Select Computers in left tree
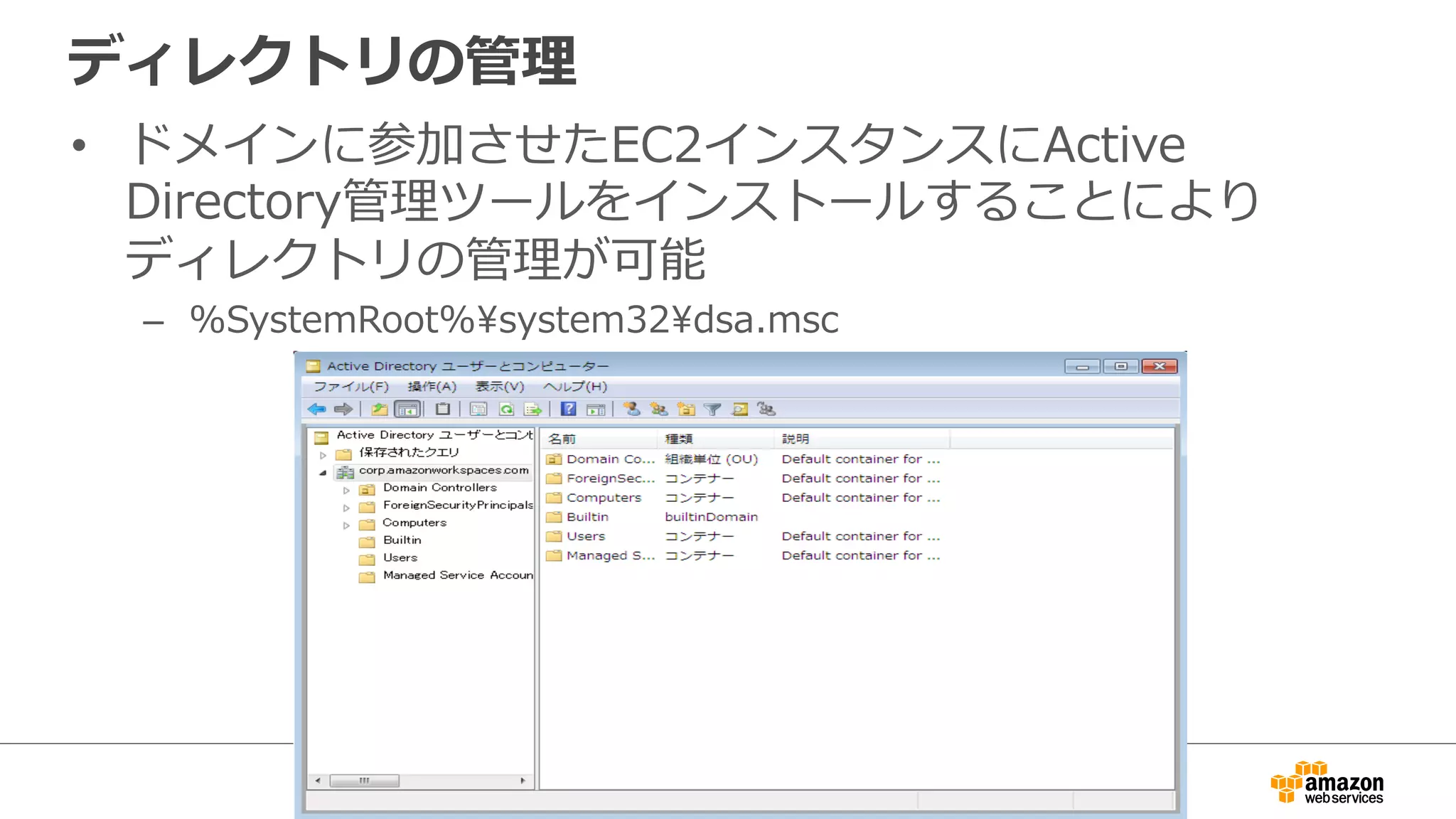Viewport: 1456px width, 819px height. (414, 523)
